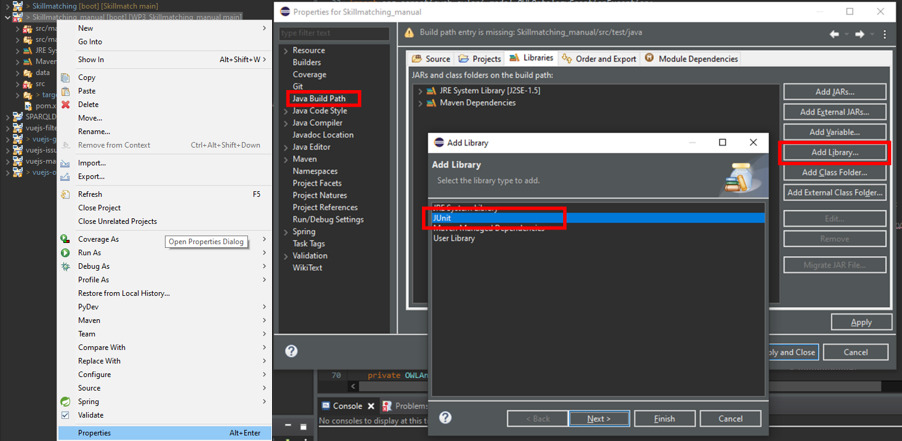
Task: Click the Apply button in Properties
Action: coord(861,323)
